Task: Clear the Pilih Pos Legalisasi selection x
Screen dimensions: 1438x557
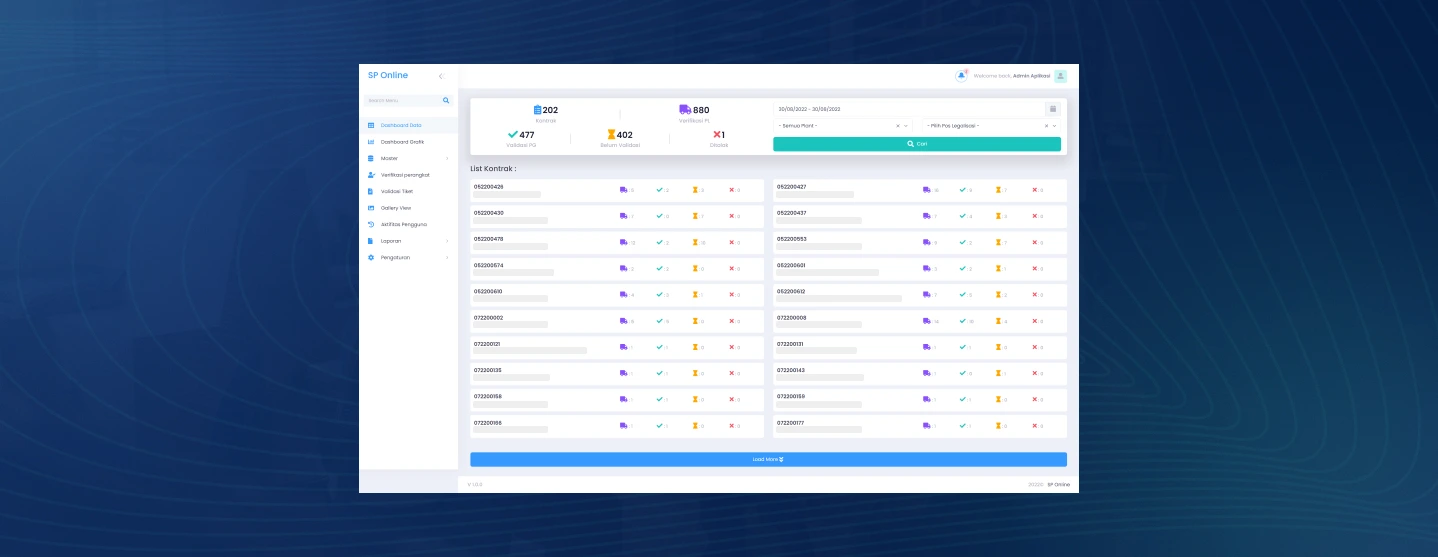Action: pos(1046,126)
